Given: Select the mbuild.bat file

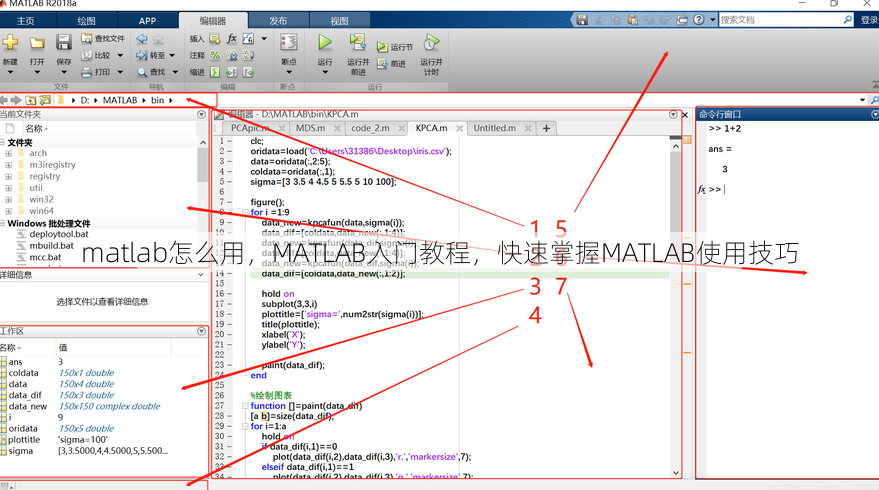Looking at the screenshot, I should click(x=52, y=246).
